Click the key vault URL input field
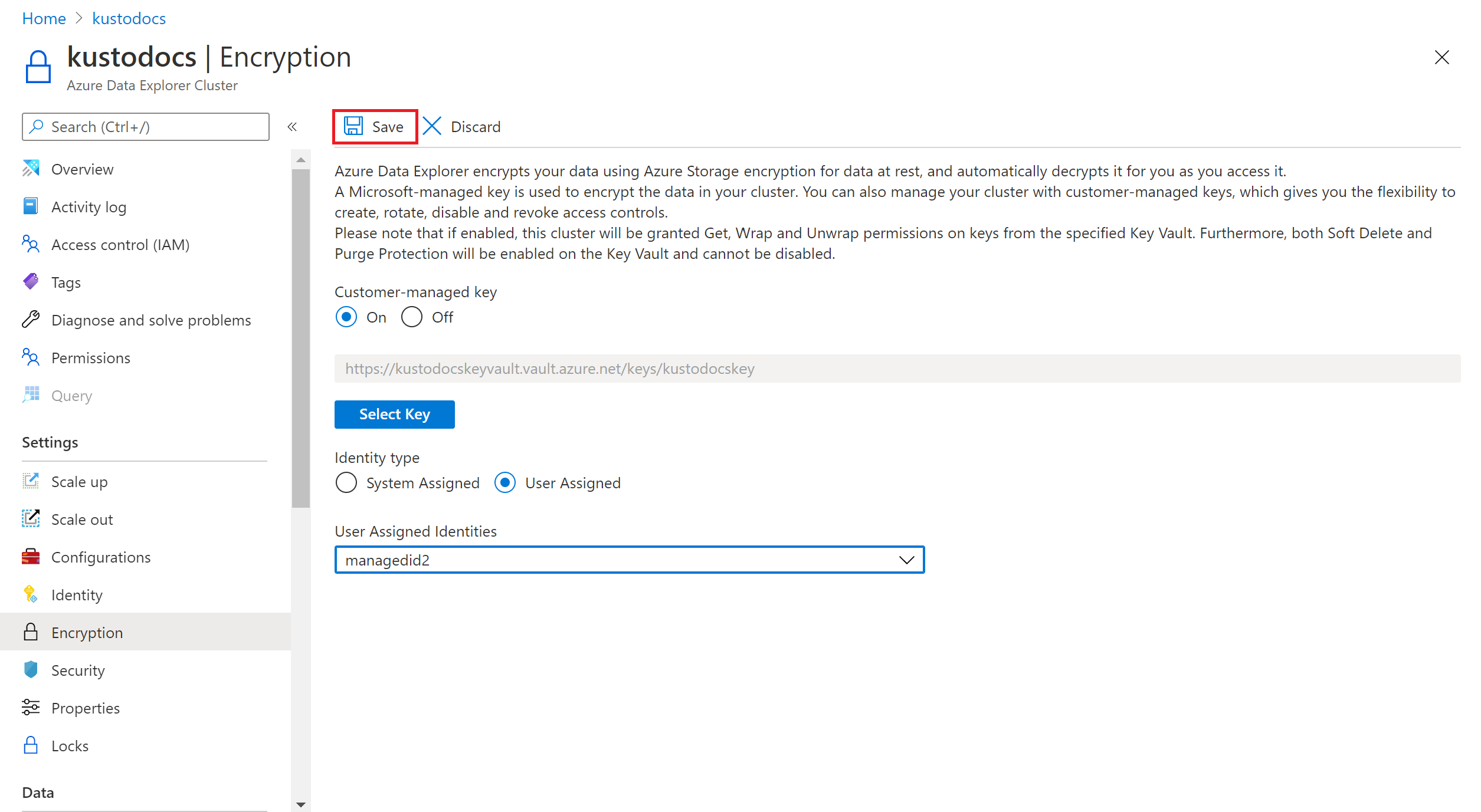The height and width of the screenshot is (812, 1481). [895, 368]
